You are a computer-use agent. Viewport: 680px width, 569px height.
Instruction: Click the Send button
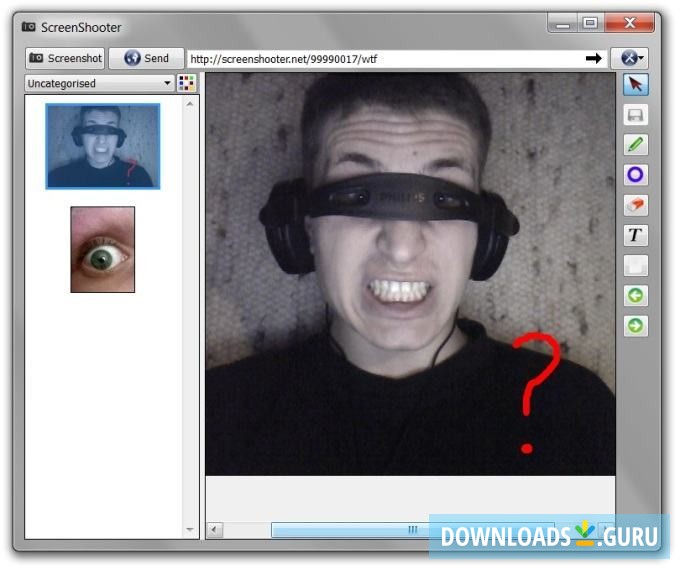147,59
